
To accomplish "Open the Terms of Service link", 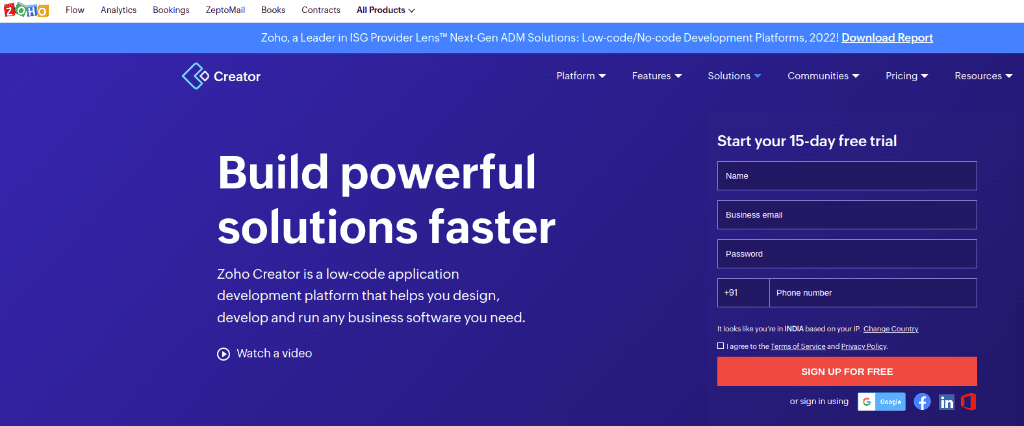I will tap(798, 346).
